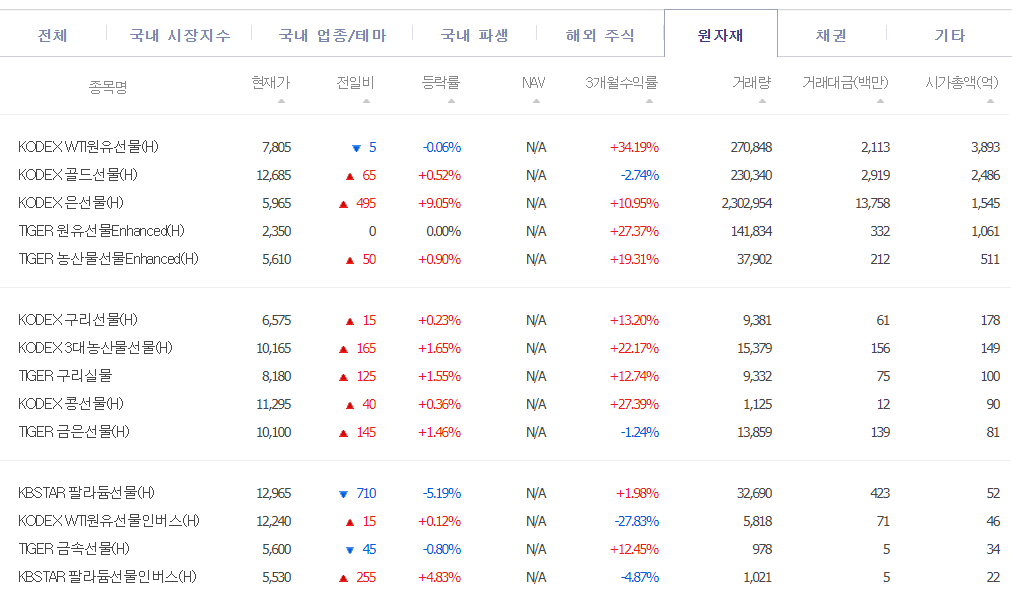Open TIGER 농산물선물Enhanced(H) page

(x=108, y=259)
